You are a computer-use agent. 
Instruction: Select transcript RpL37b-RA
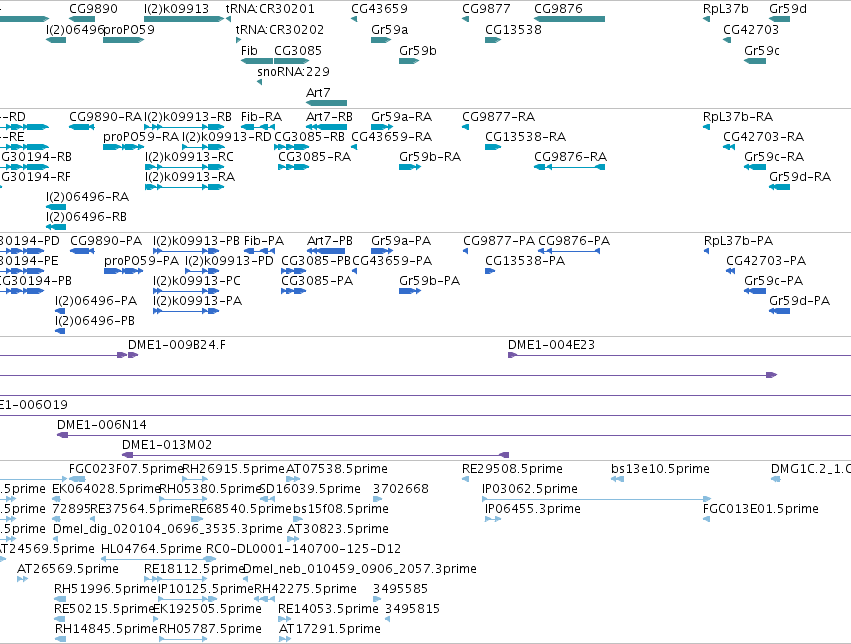pyautogui.click(x=738, y=117)
